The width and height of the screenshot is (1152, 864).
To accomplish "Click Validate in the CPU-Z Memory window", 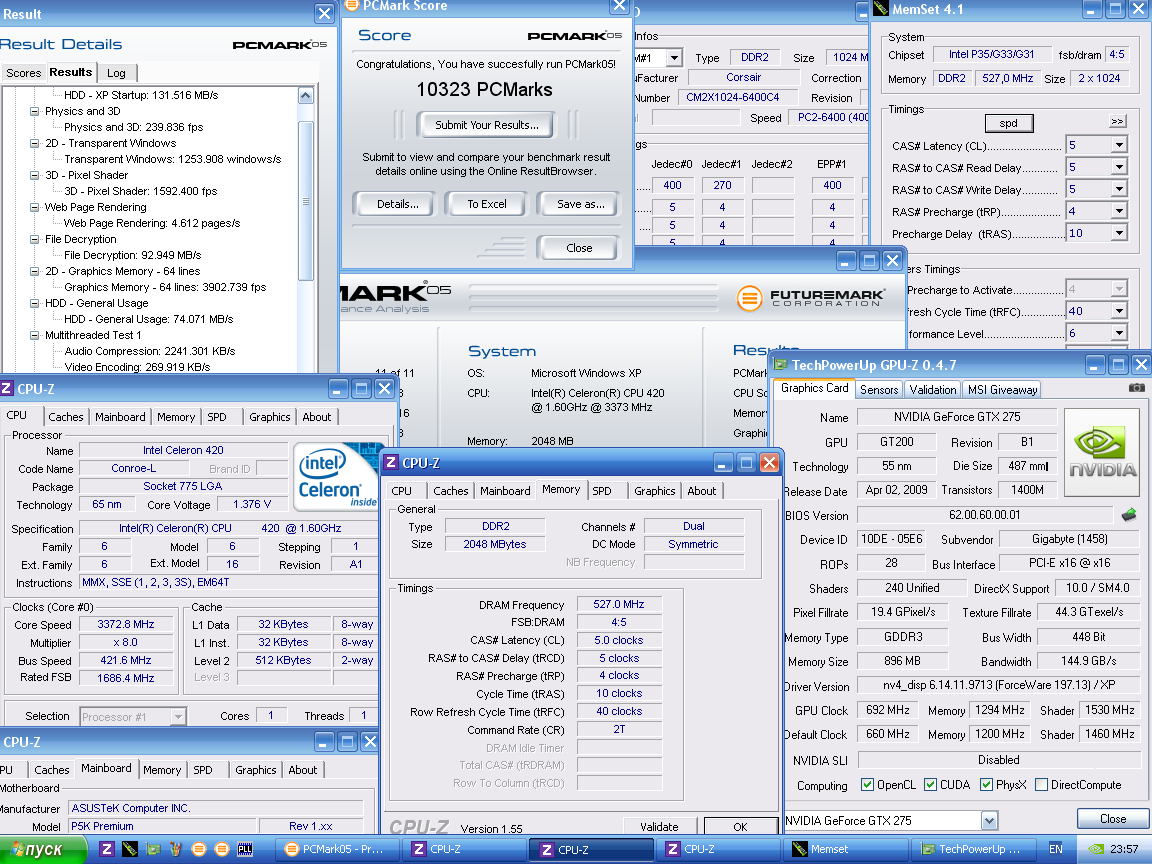I will click(659, 827).
